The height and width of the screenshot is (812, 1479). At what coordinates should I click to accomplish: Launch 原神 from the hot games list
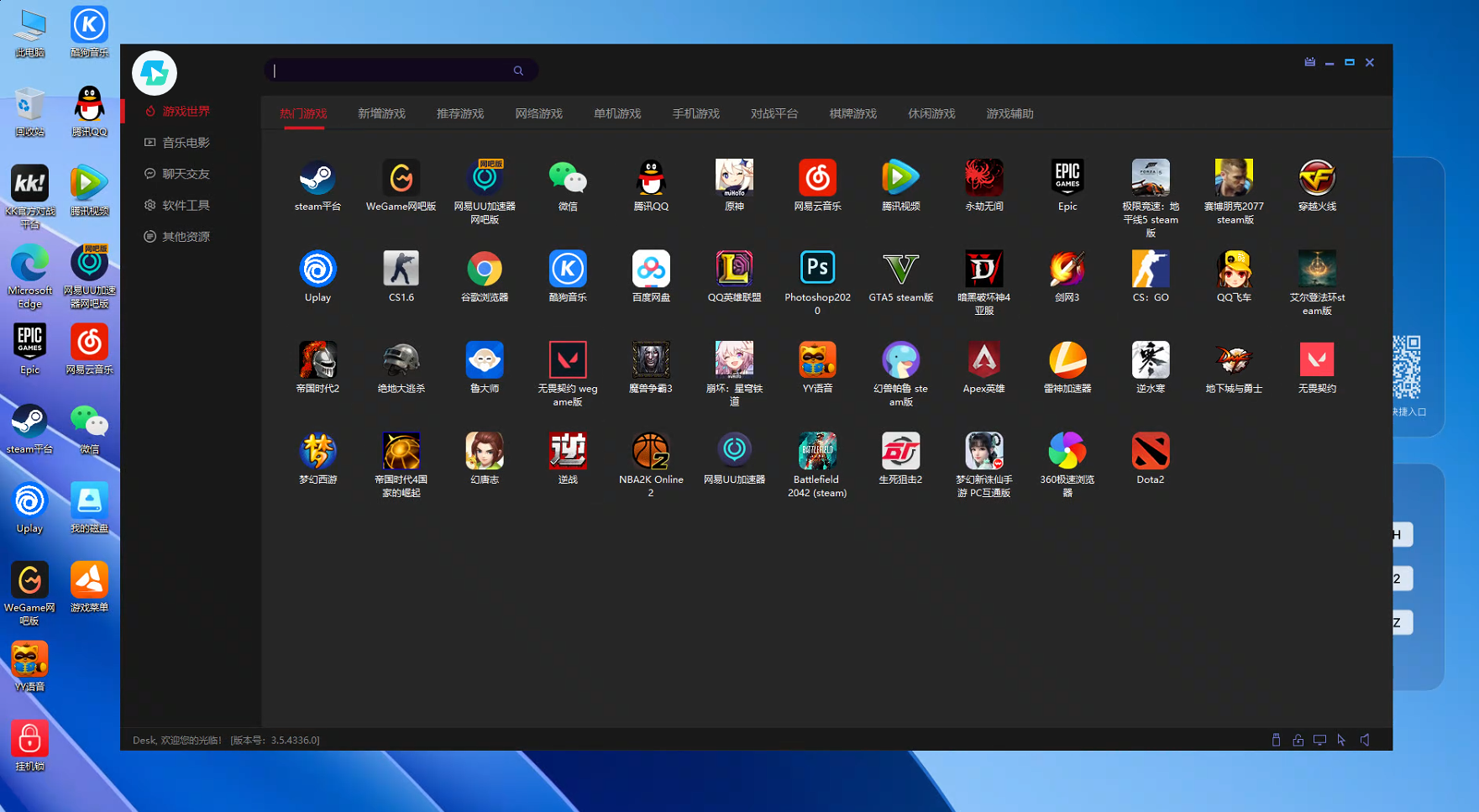point(734,178)
